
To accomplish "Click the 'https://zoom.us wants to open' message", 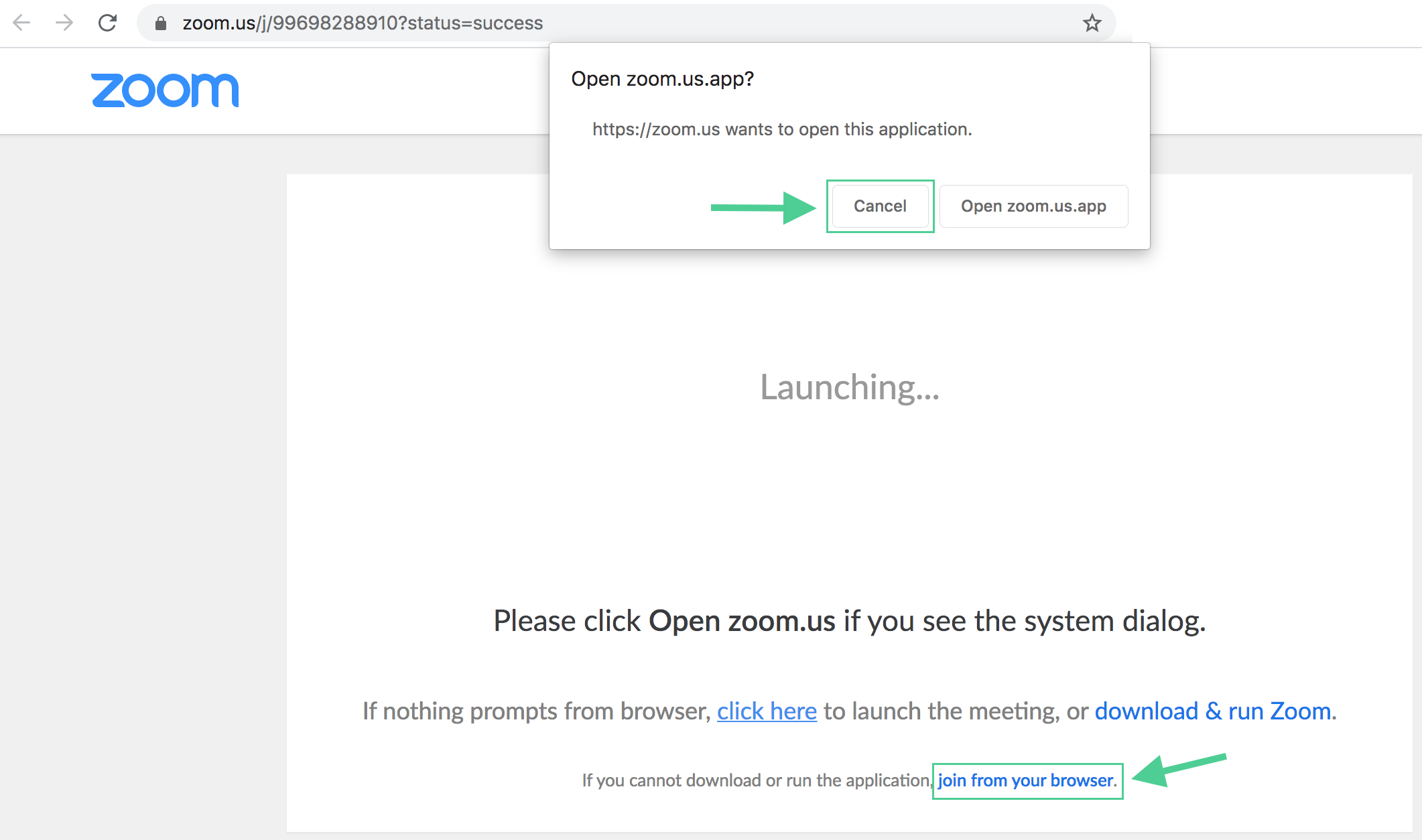I will coord(781,129).
